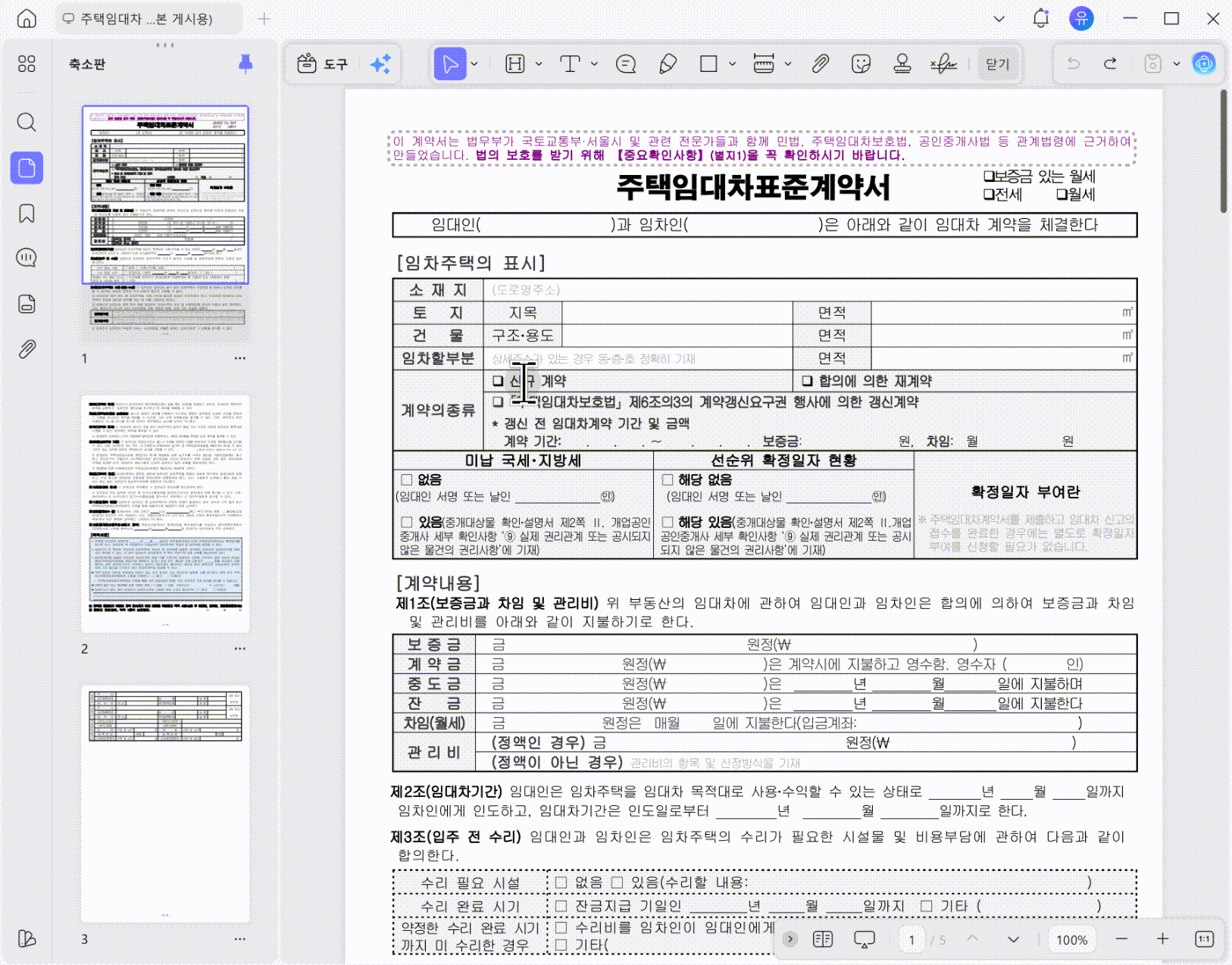Click the 닫기 close toolbar button
The image size is (1232, 965).
[x=998, y=64]
